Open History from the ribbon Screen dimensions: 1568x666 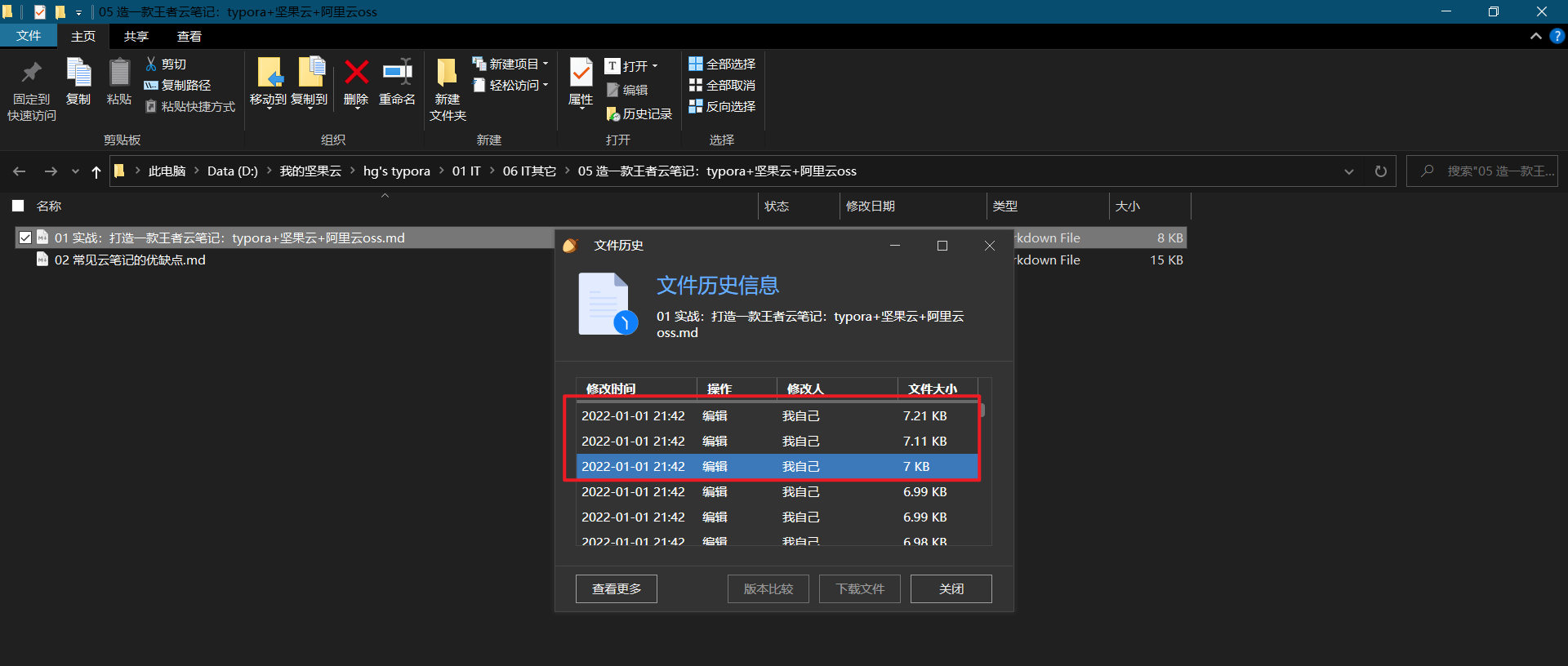(x=639, y=114)
